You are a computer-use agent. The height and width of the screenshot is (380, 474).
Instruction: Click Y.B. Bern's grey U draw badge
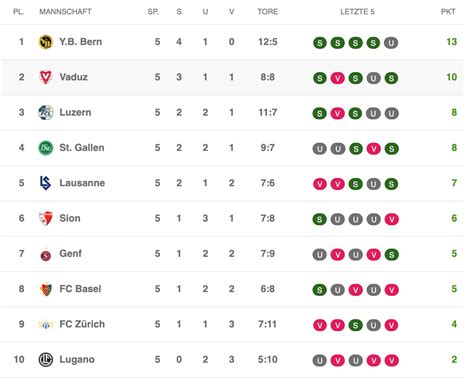tap(391, 43)
